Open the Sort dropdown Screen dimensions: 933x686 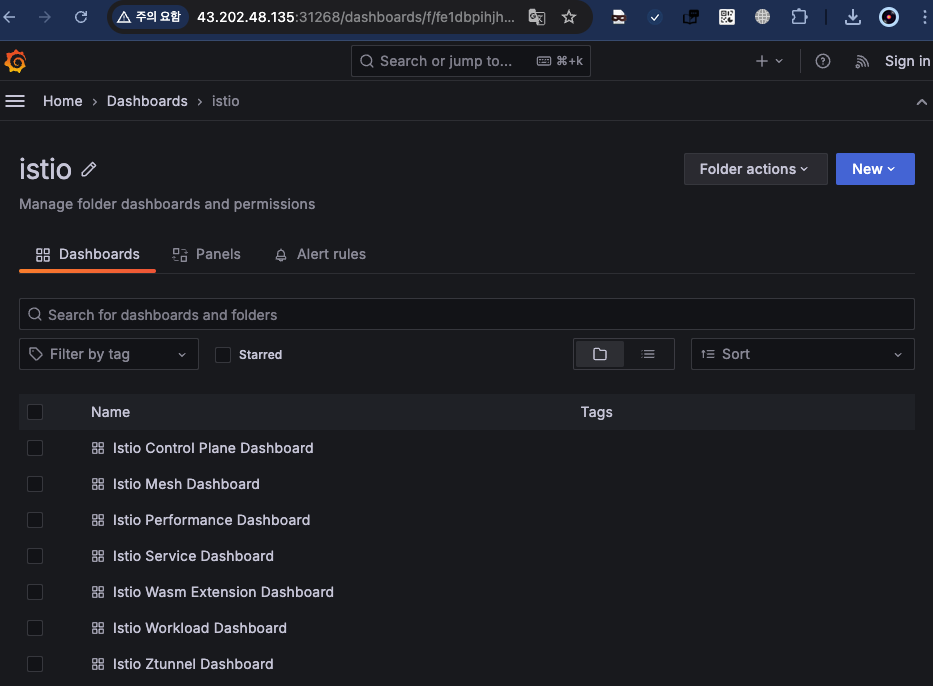[x=802, y=354]
